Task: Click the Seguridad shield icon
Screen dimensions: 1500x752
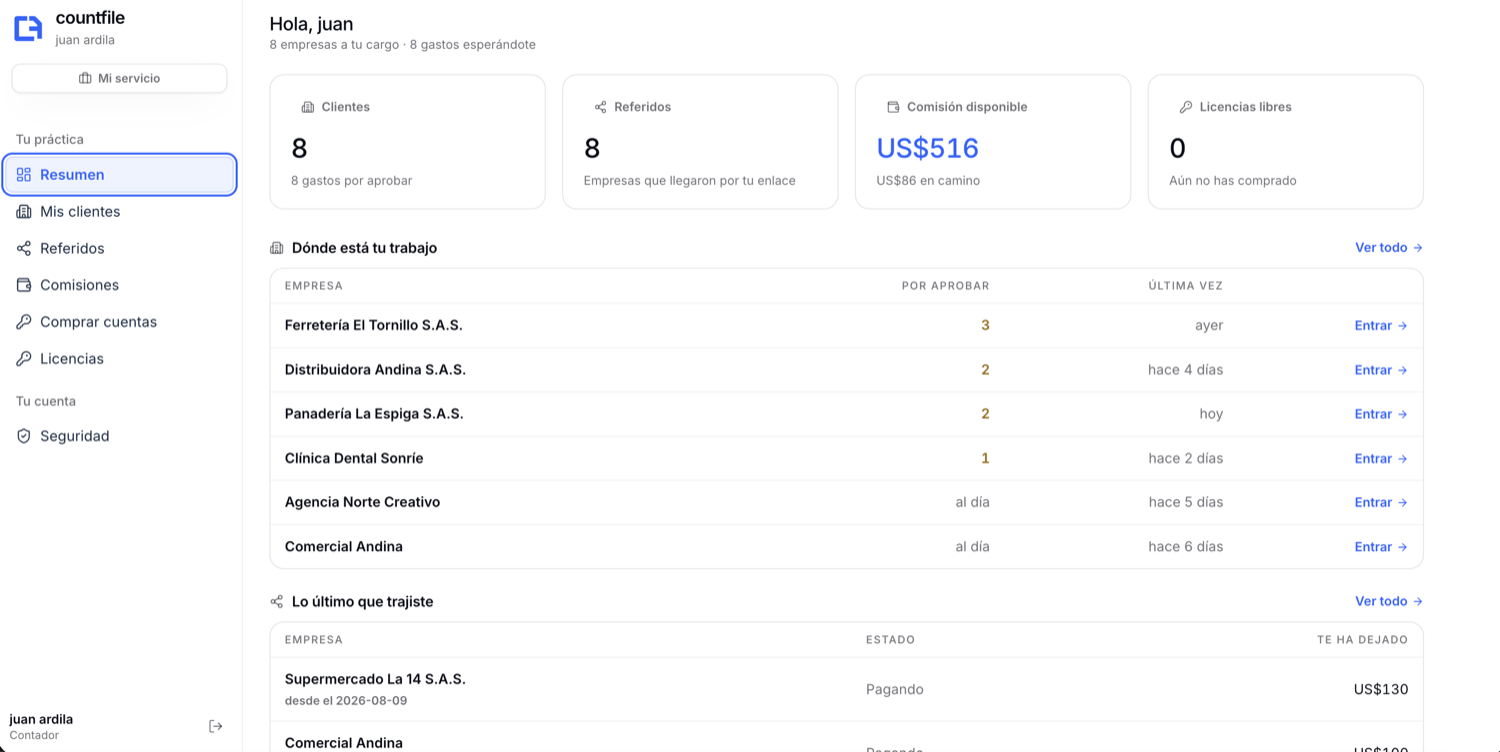Action: coord(24,436)
